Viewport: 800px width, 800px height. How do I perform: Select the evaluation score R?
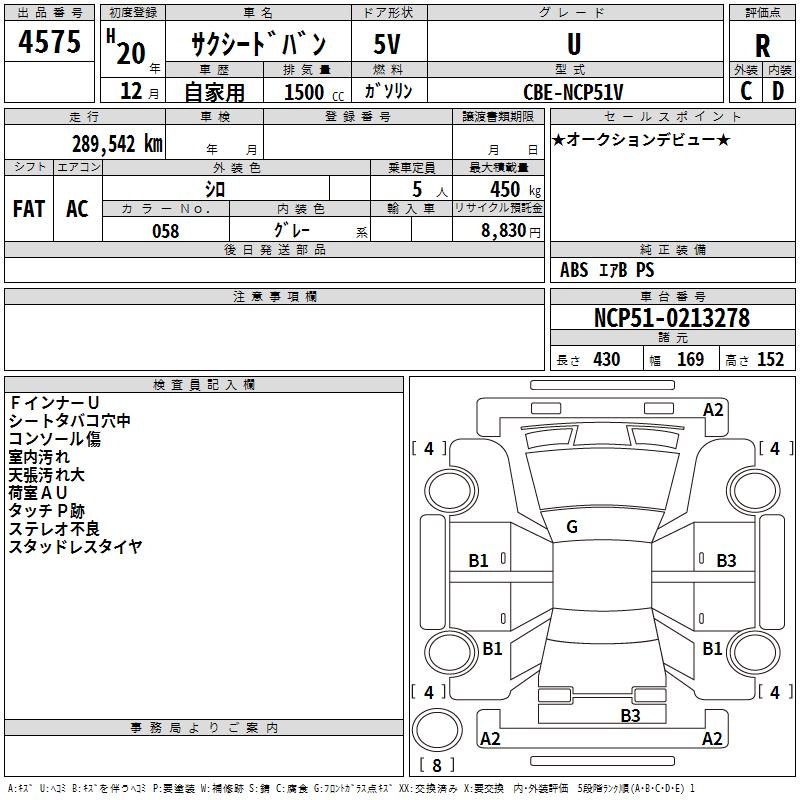[762, 46]
